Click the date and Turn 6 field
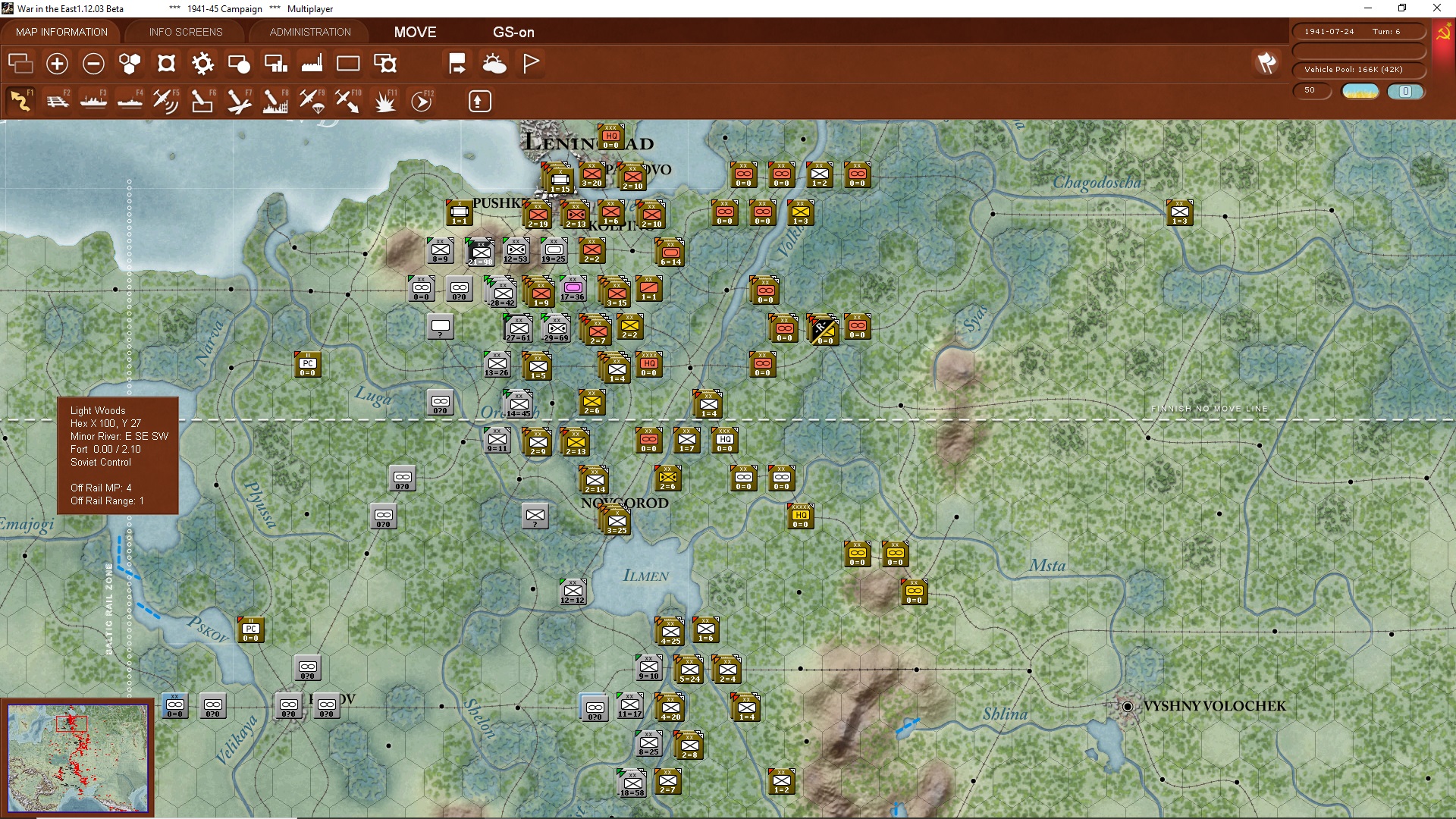Viewport: 1456px width, 819px height. point(1358,31)
